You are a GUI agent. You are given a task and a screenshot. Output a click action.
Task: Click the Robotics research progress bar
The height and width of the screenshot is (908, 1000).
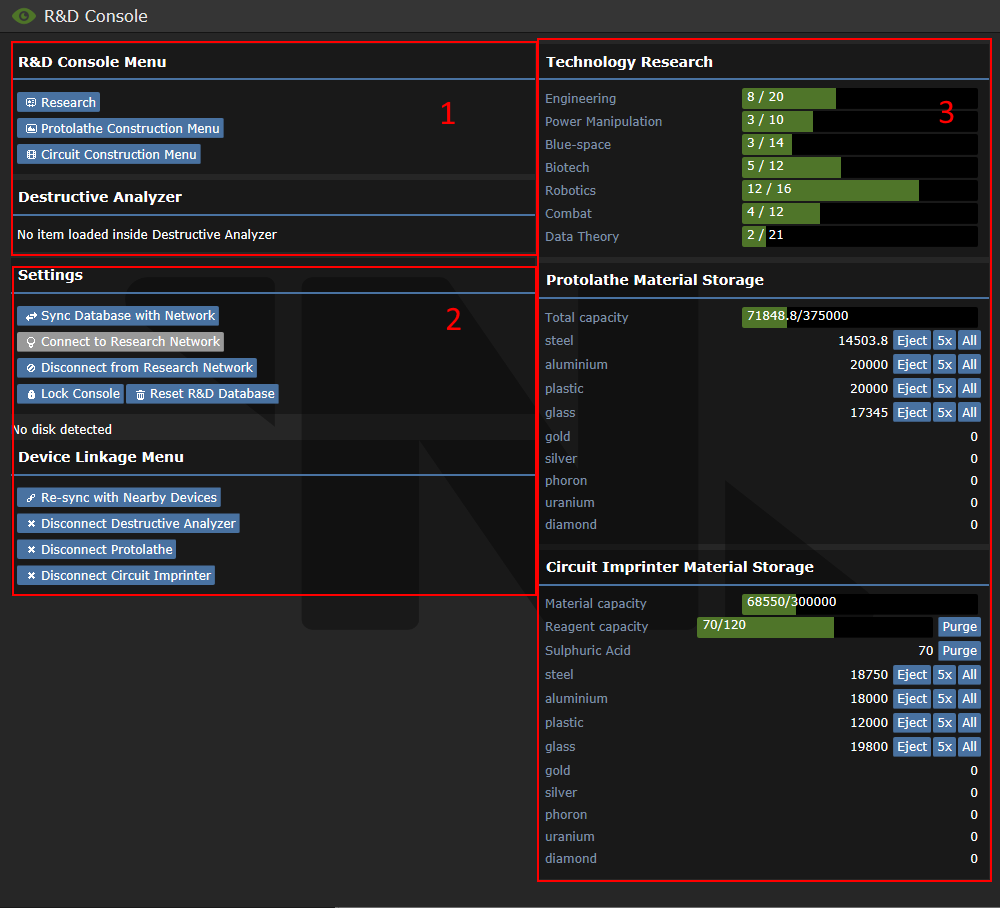(x=859, y=191)
